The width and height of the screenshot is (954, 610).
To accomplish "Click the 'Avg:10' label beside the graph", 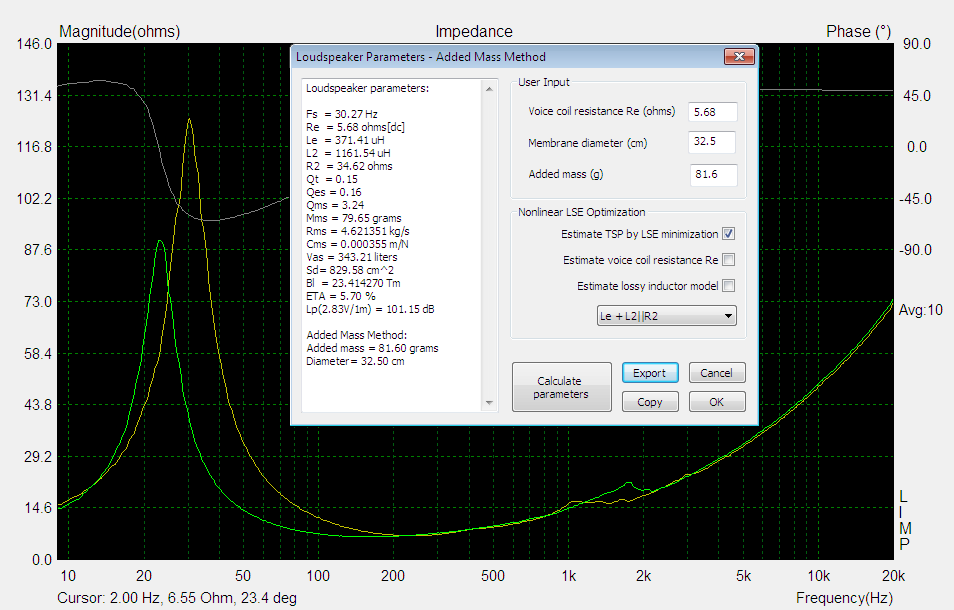I will tap(921, 310).
